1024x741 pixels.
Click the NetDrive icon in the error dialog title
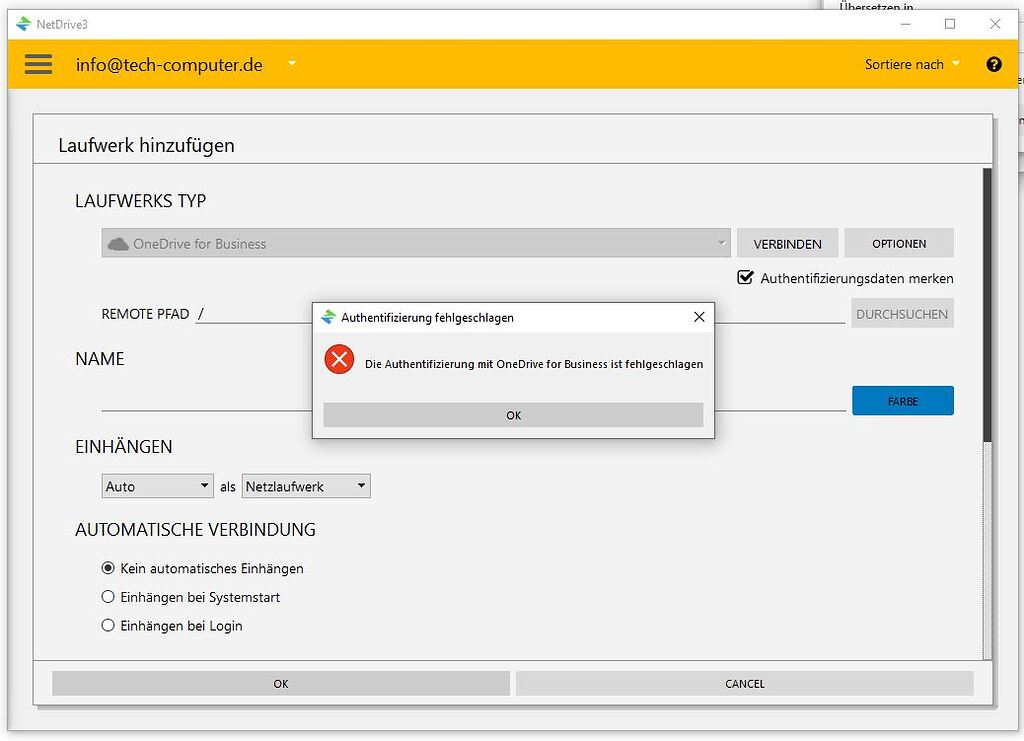point(330,317)
